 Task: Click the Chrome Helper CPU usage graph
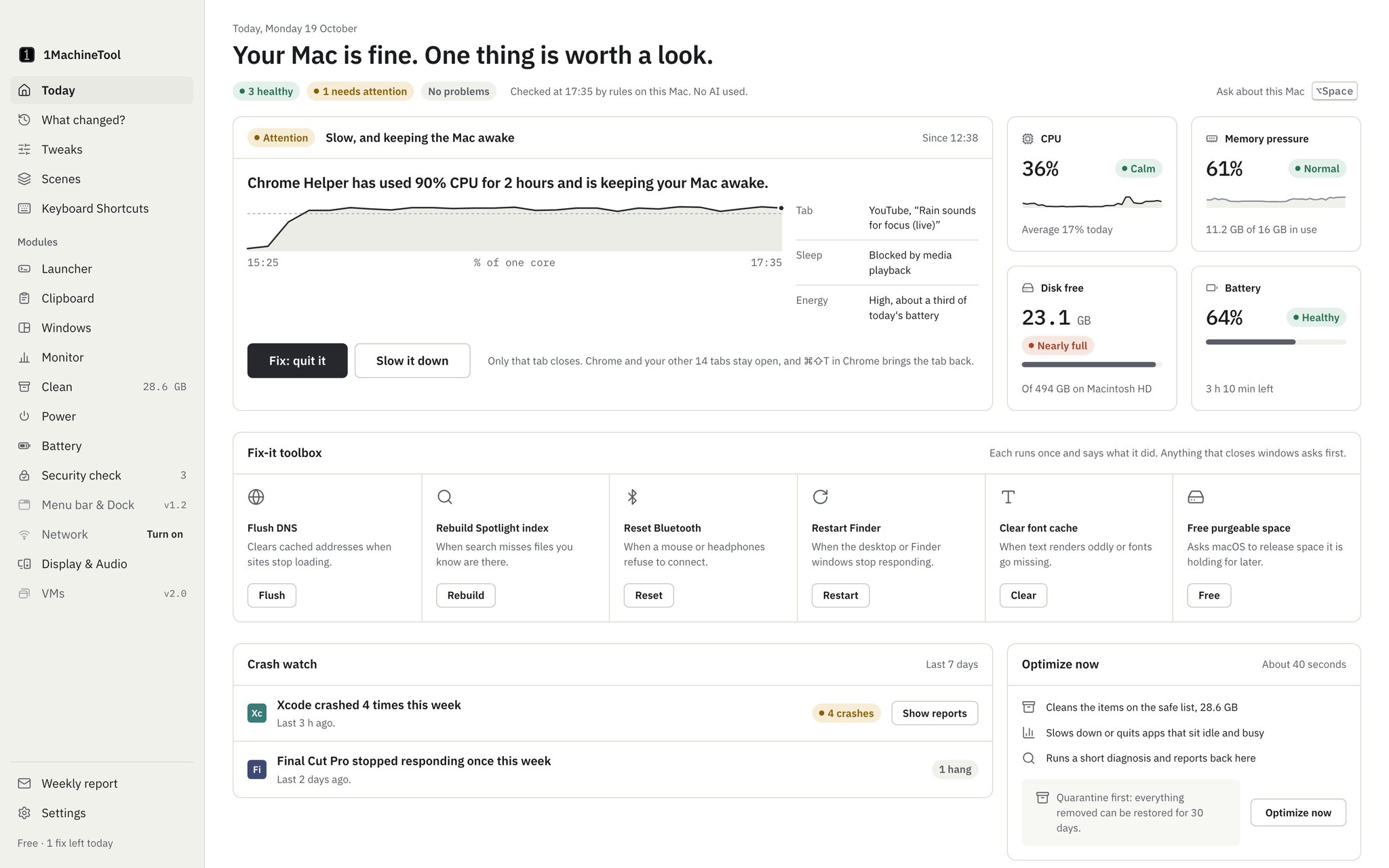[x=515, y=228]
